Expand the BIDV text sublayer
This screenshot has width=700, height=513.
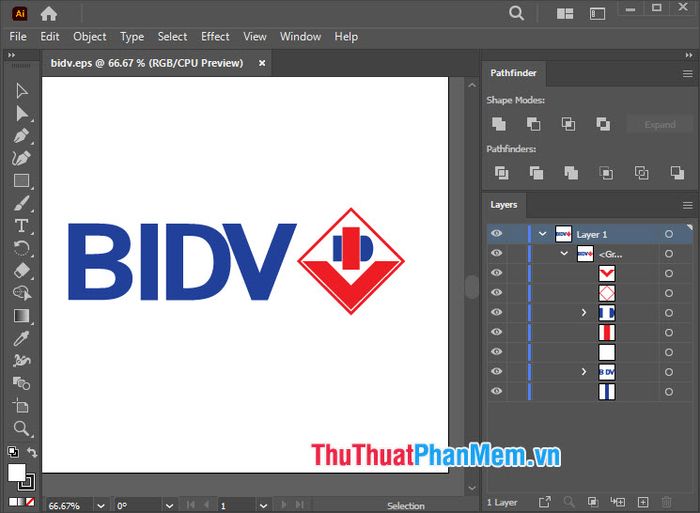[583, 371]
